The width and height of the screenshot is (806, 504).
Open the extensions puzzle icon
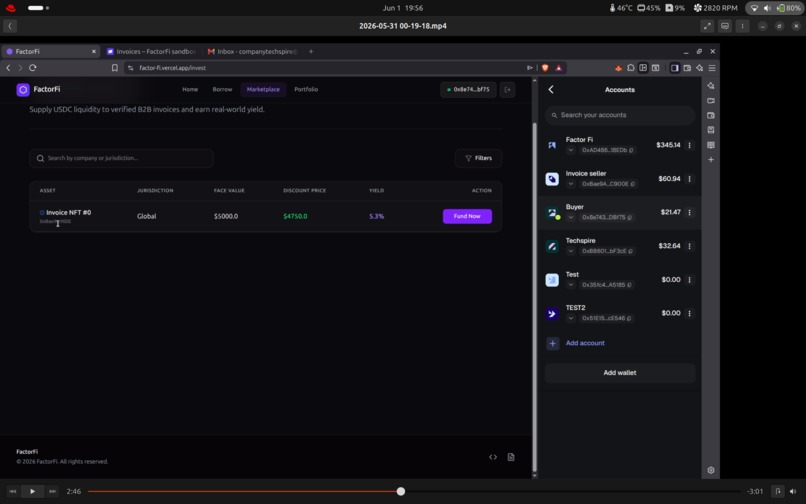tap(631, 68)
